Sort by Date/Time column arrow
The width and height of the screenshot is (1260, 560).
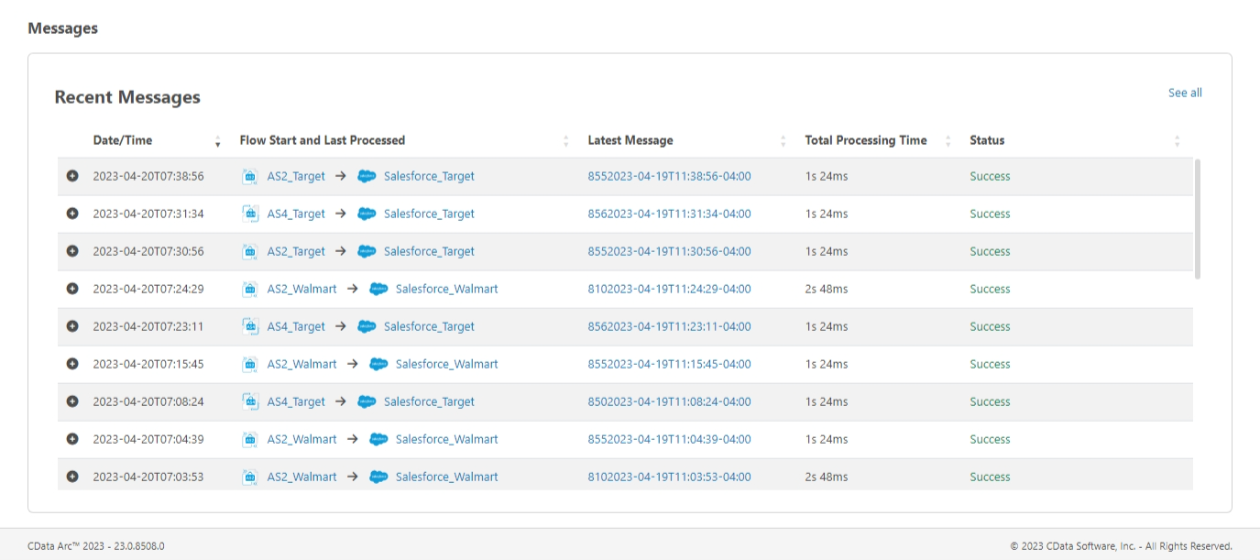click(x=218, y=141)
